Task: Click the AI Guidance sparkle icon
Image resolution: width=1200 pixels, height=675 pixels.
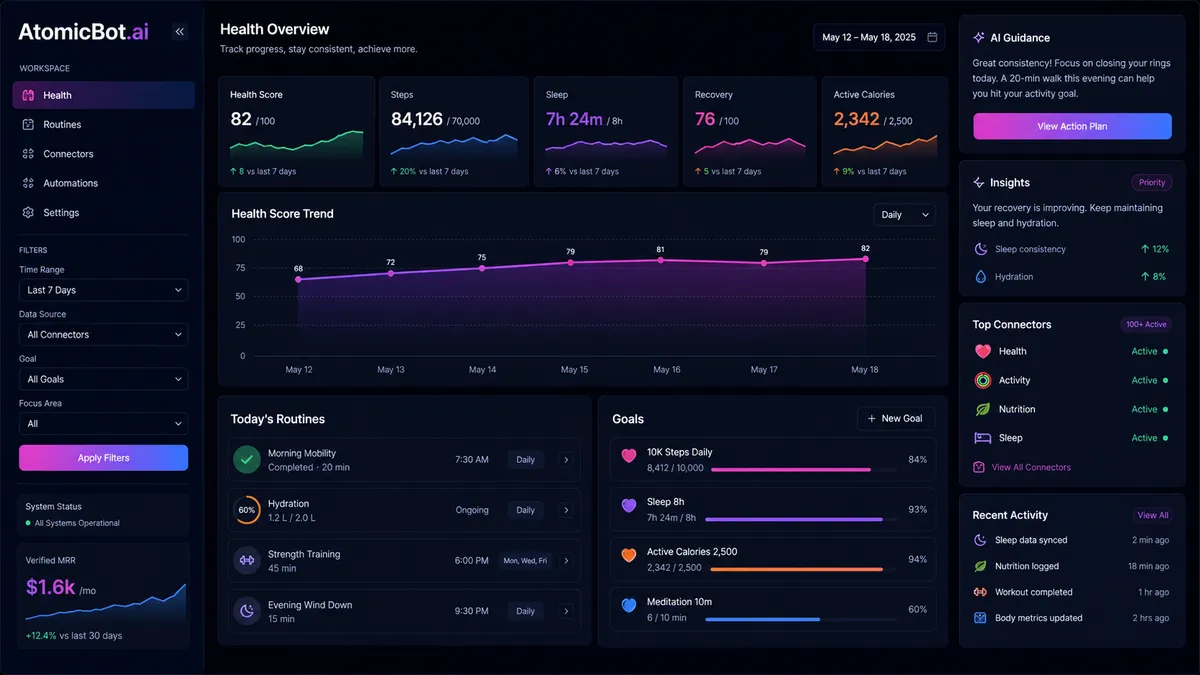Action: [x=979, y=37]
